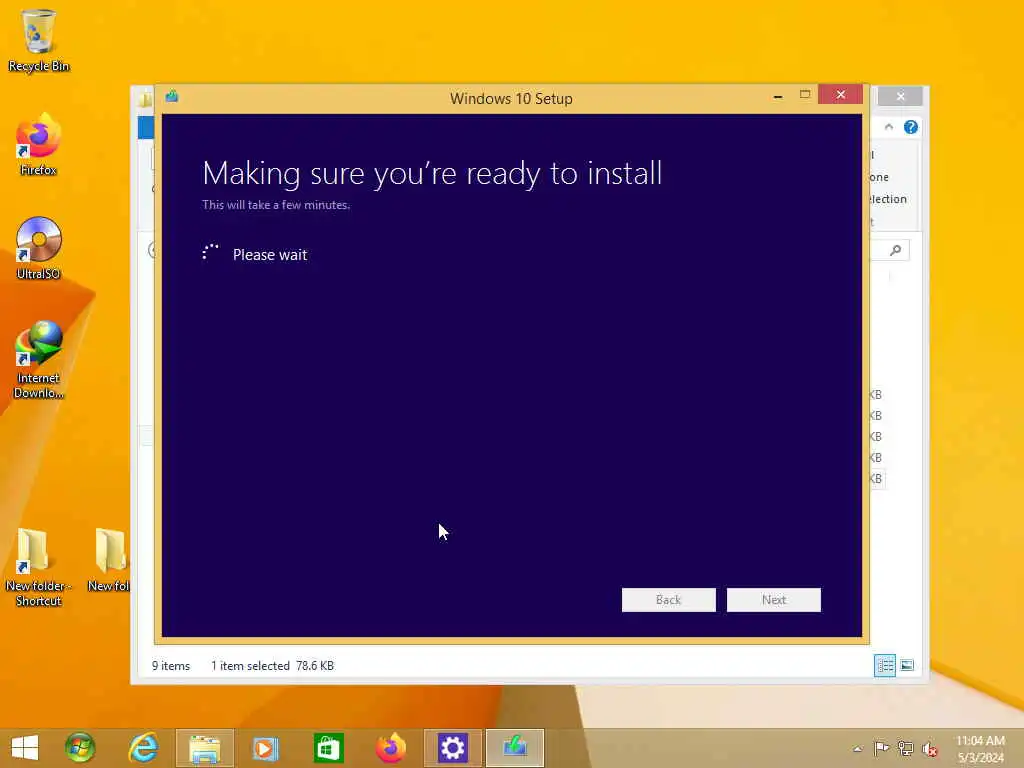Click 'This will take a few minutes.' text
Screen dimensions: 1024x768
tap(276, 205)
